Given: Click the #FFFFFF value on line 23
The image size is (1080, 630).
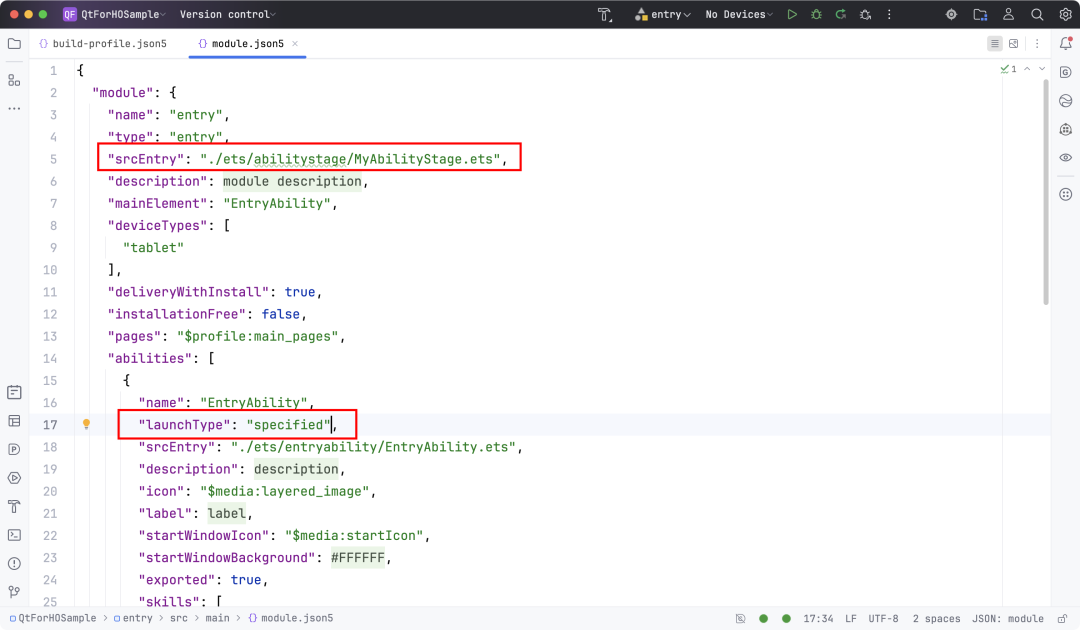Looking at the screenshot, I should coord(357,558).
